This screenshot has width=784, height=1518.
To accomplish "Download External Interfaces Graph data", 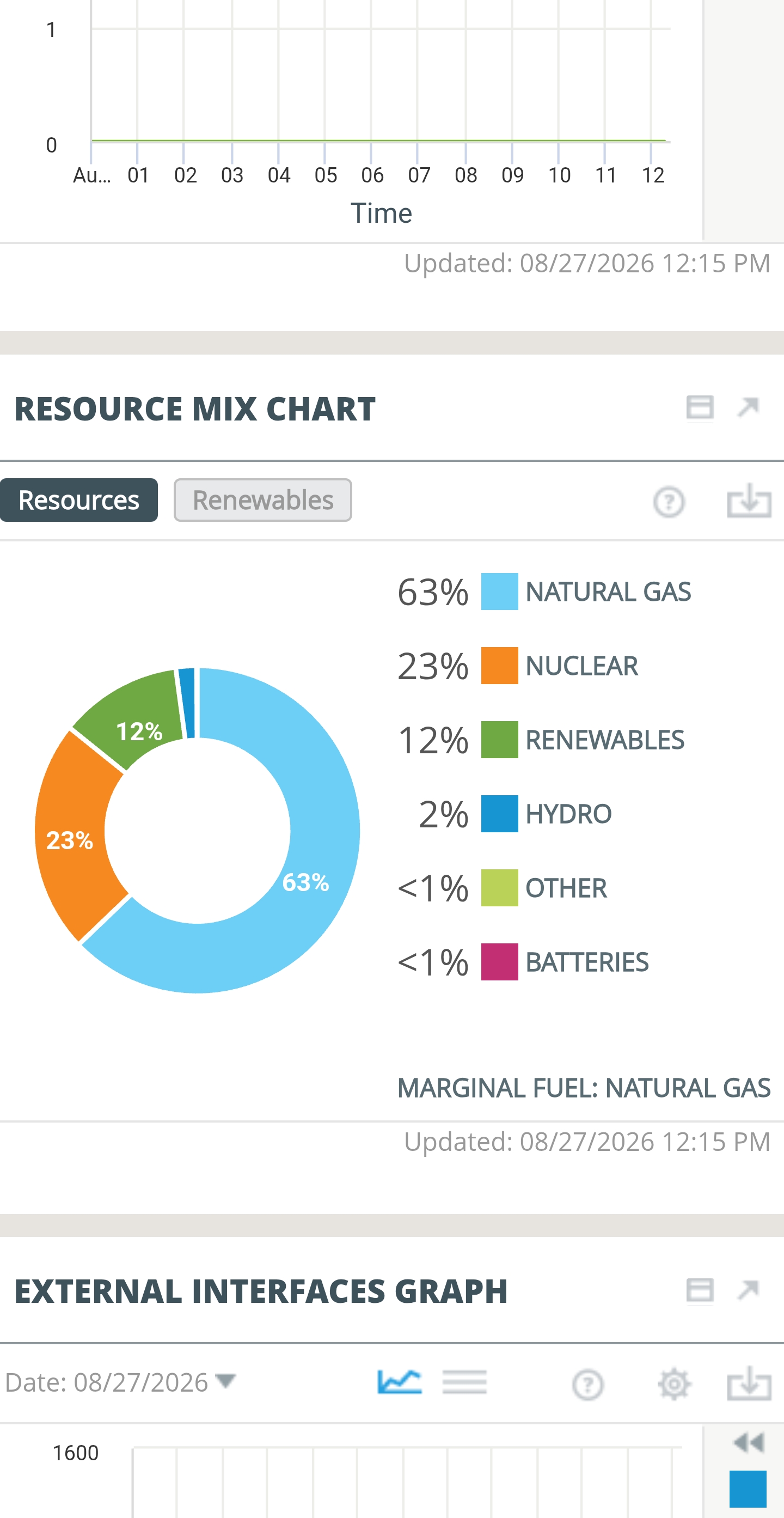I will coord(749,1383).
